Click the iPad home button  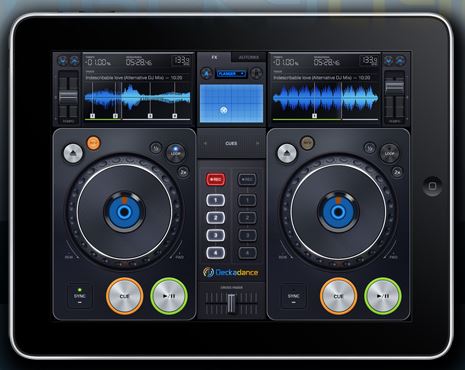coord(432,186)
